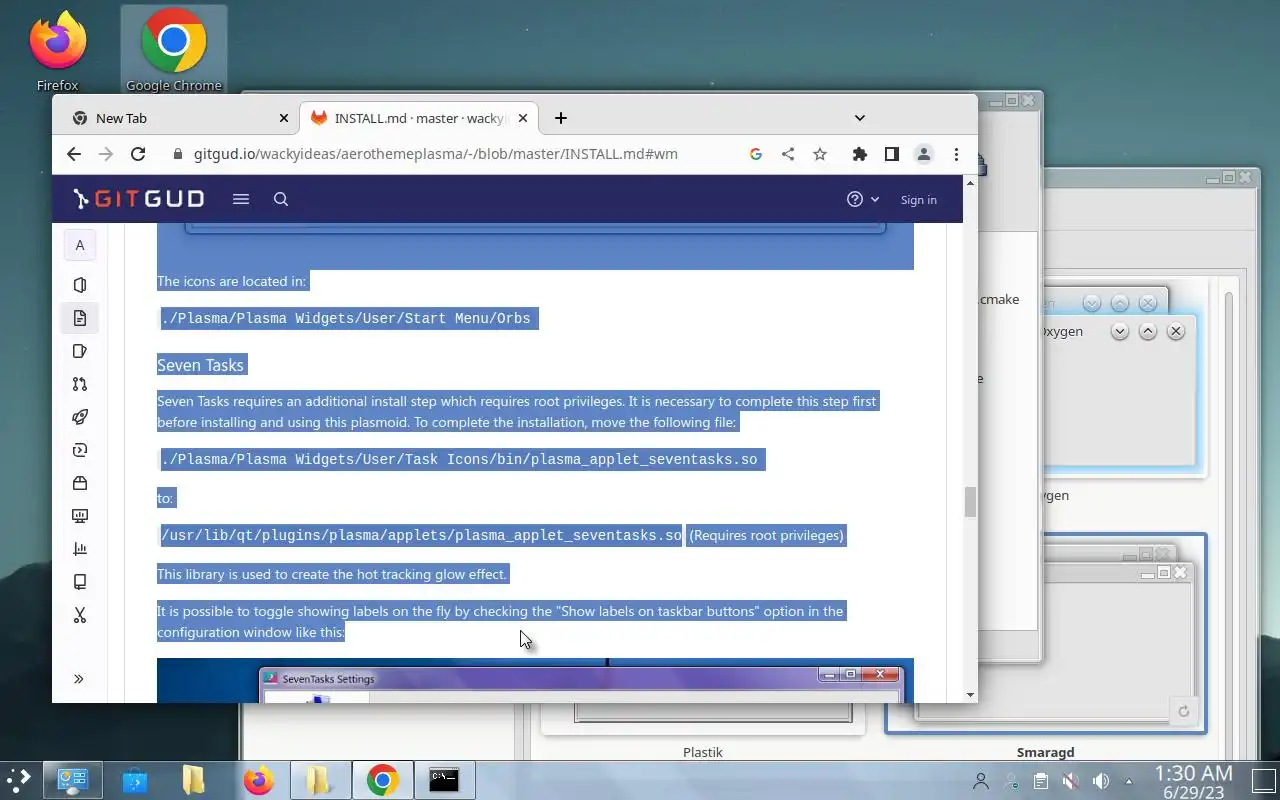Click the page scrollbar up arrow
Screen dimensions: 1280x800
pyautogui.click(x=970, y=183)
